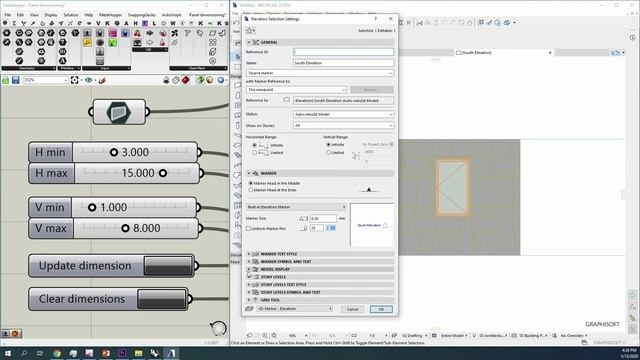This screenshot has height=360, width=640.
Task: Click the layer icon at dialog bottom left
Action: tap(249, 309)
